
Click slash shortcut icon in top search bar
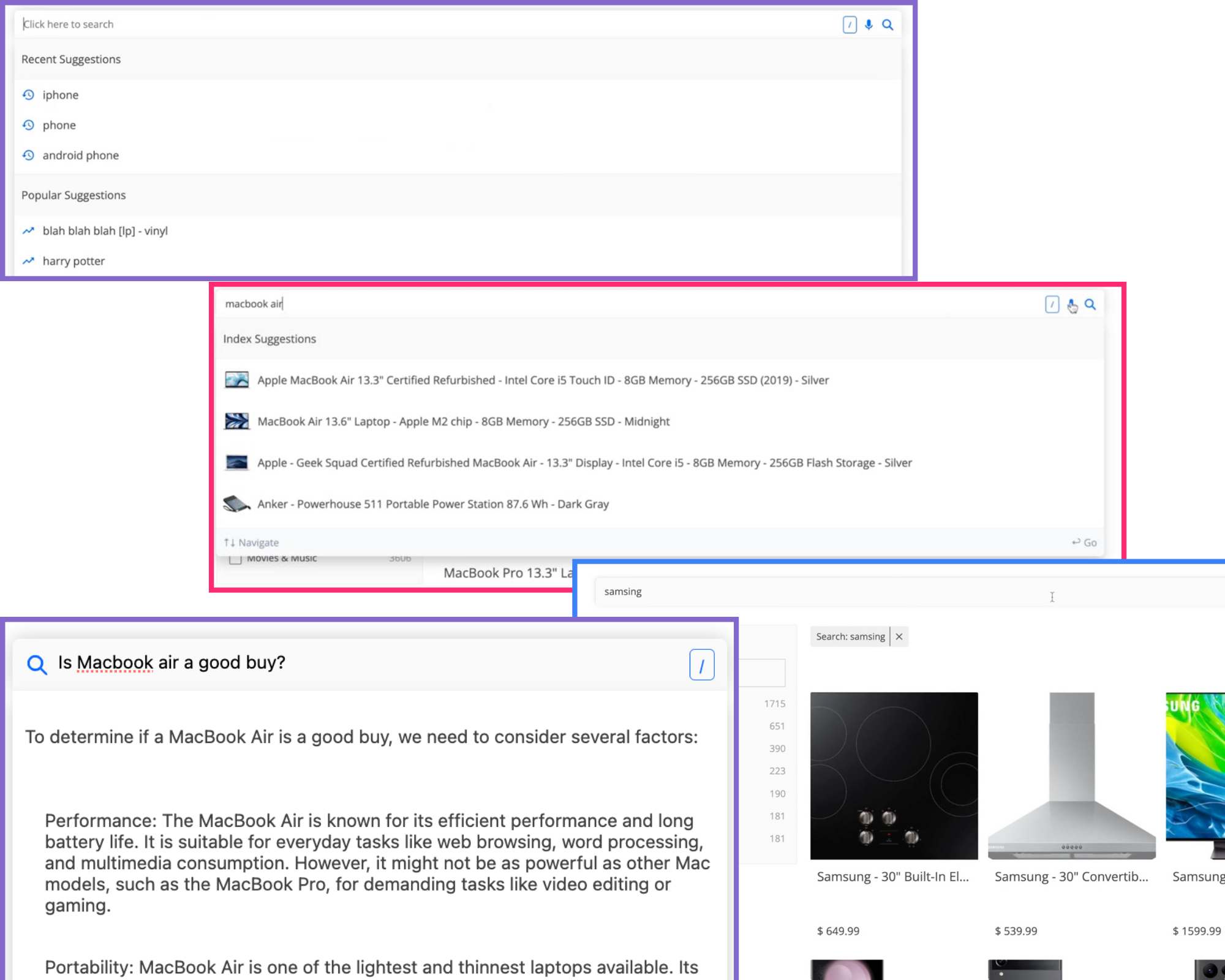point(850,24)
